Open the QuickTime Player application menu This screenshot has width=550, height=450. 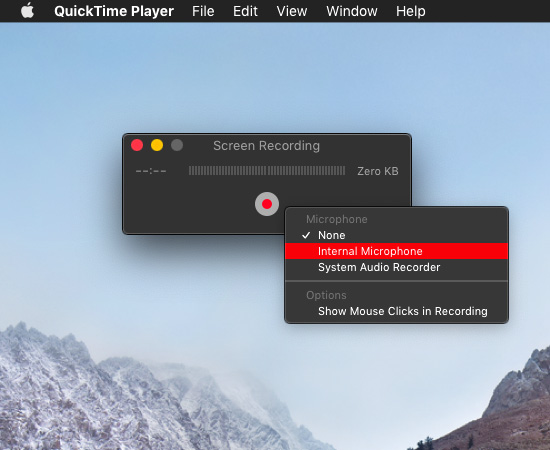coord(114,11)
